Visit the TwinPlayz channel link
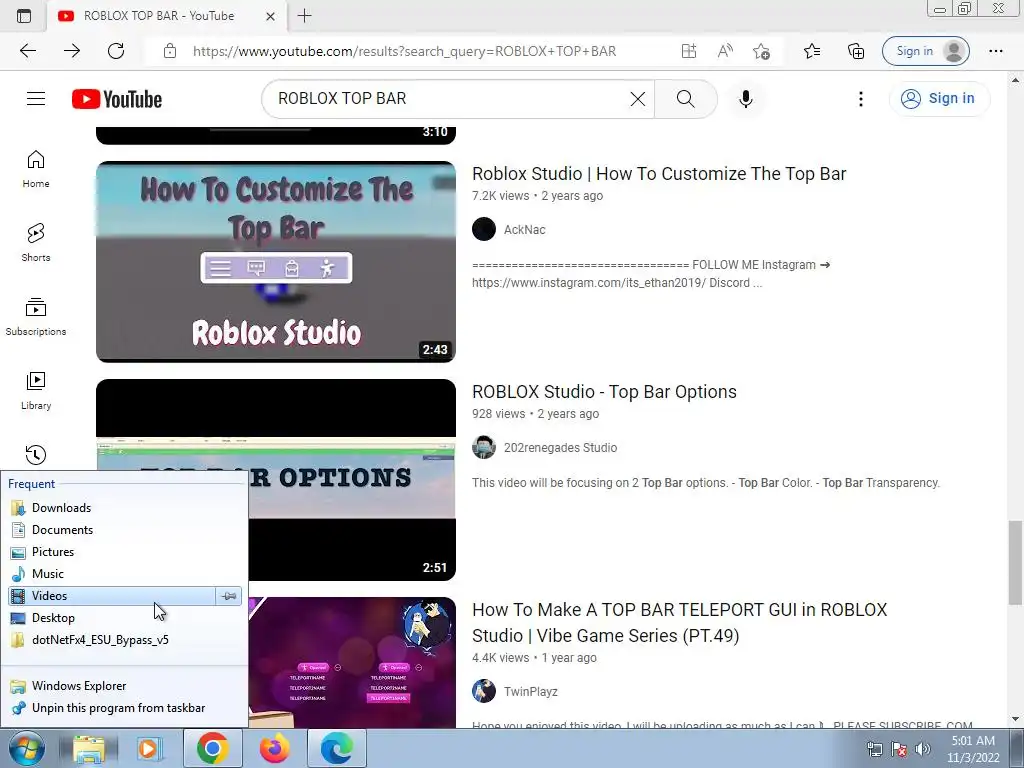Image resolution: width=1024 pixels, height=768 pixels. tap(530, 692)
